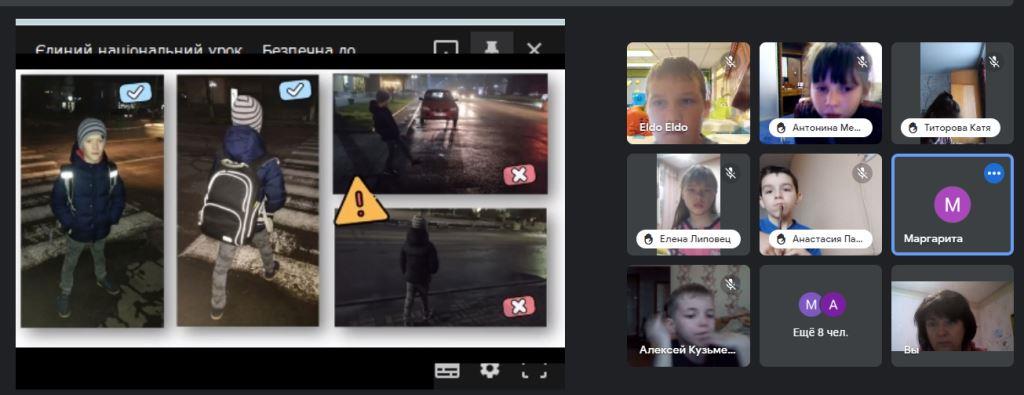This screenshot has width=1024, height=395.
Task: Click the muted mic on Анастасия's tile
Action: (x=863, y=173)
